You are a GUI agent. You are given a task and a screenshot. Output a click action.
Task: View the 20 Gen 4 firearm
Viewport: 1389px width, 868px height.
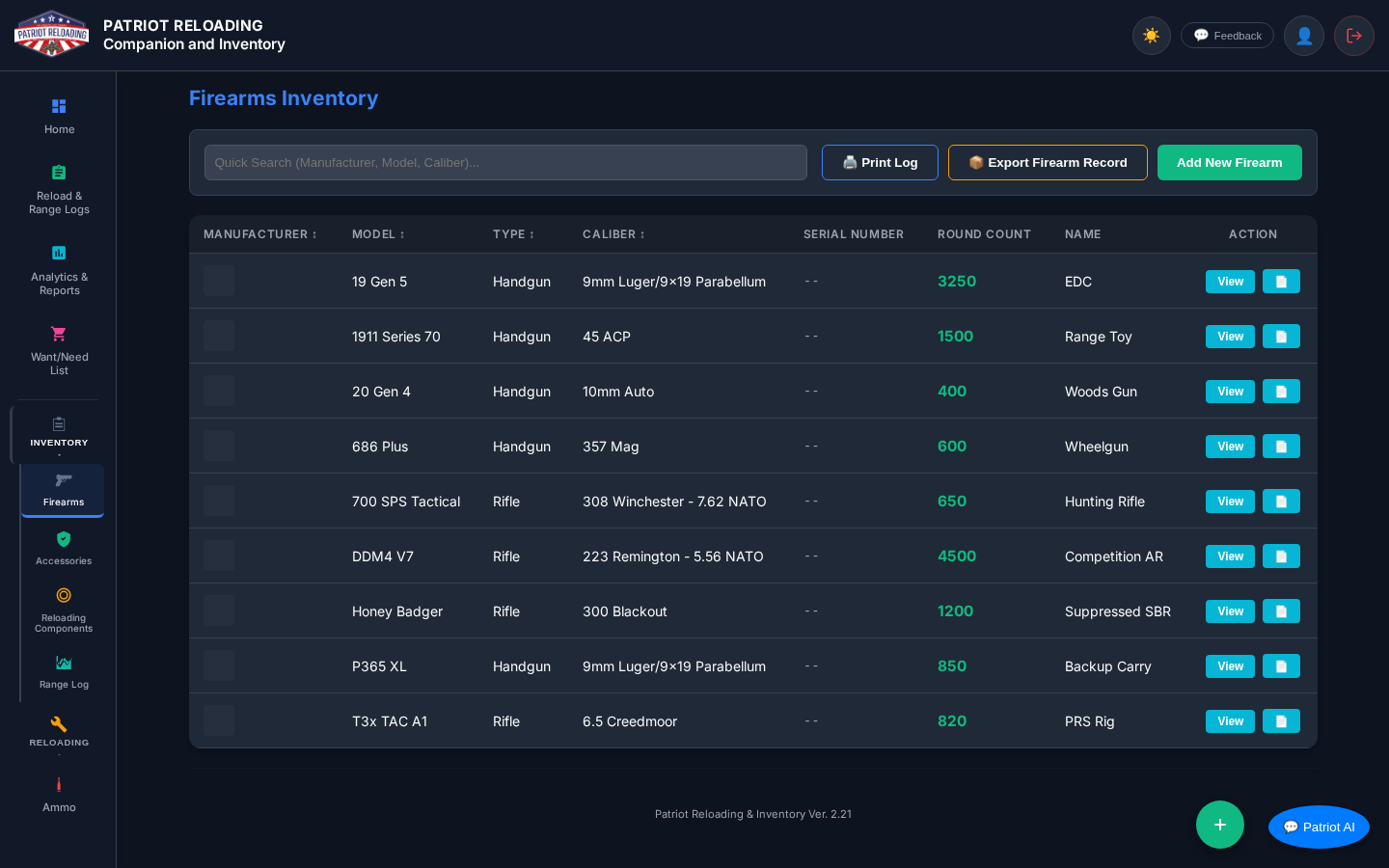click(x=1230, y=392)
